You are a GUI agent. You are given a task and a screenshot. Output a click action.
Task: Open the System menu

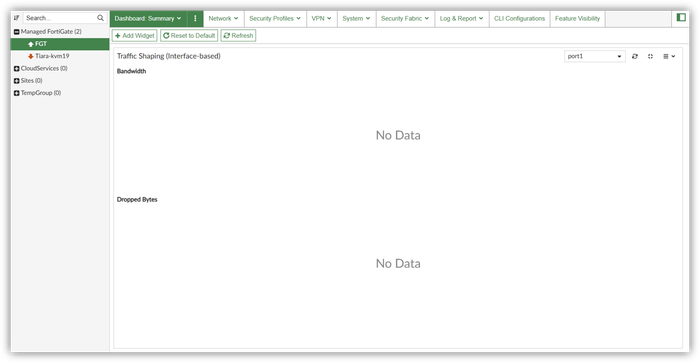coord(356,18)
